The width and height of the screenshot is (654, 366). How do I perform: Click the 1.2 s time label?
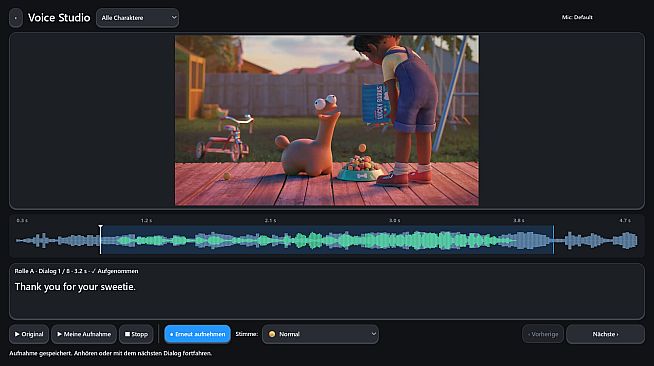pyautogui.click(x=146, y=220)
